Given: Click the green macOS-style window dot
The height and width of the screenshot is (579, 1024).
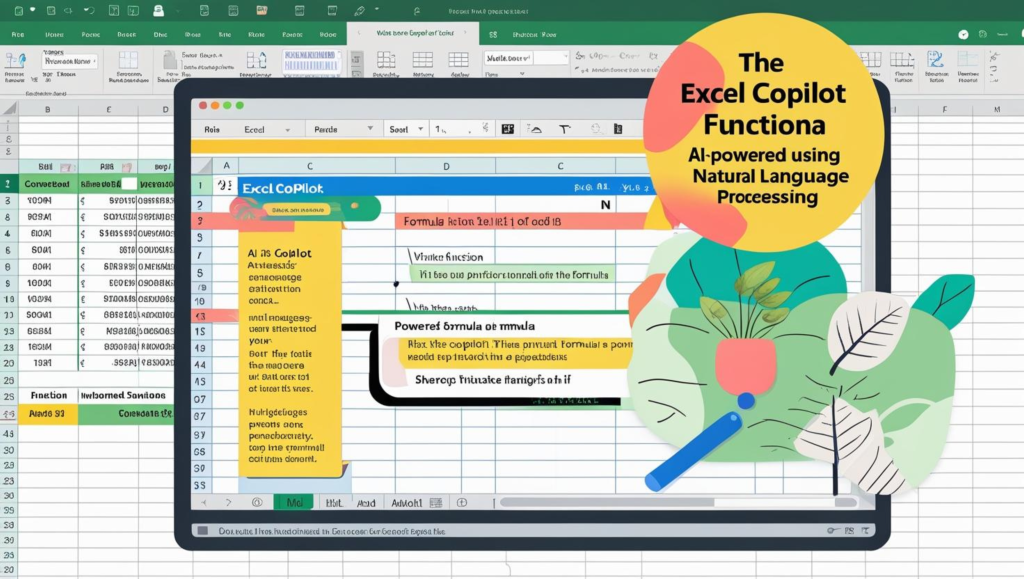Looking at the screenshot, I should pos(227,105).
